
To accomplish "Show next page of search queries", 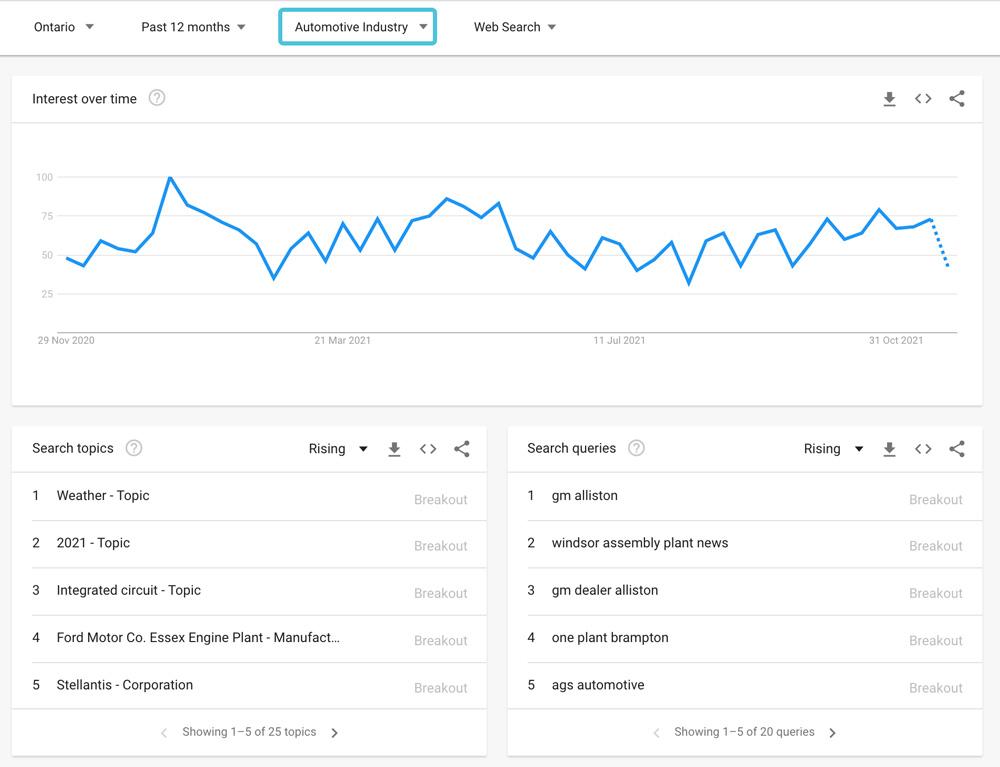I will [832, 733].
